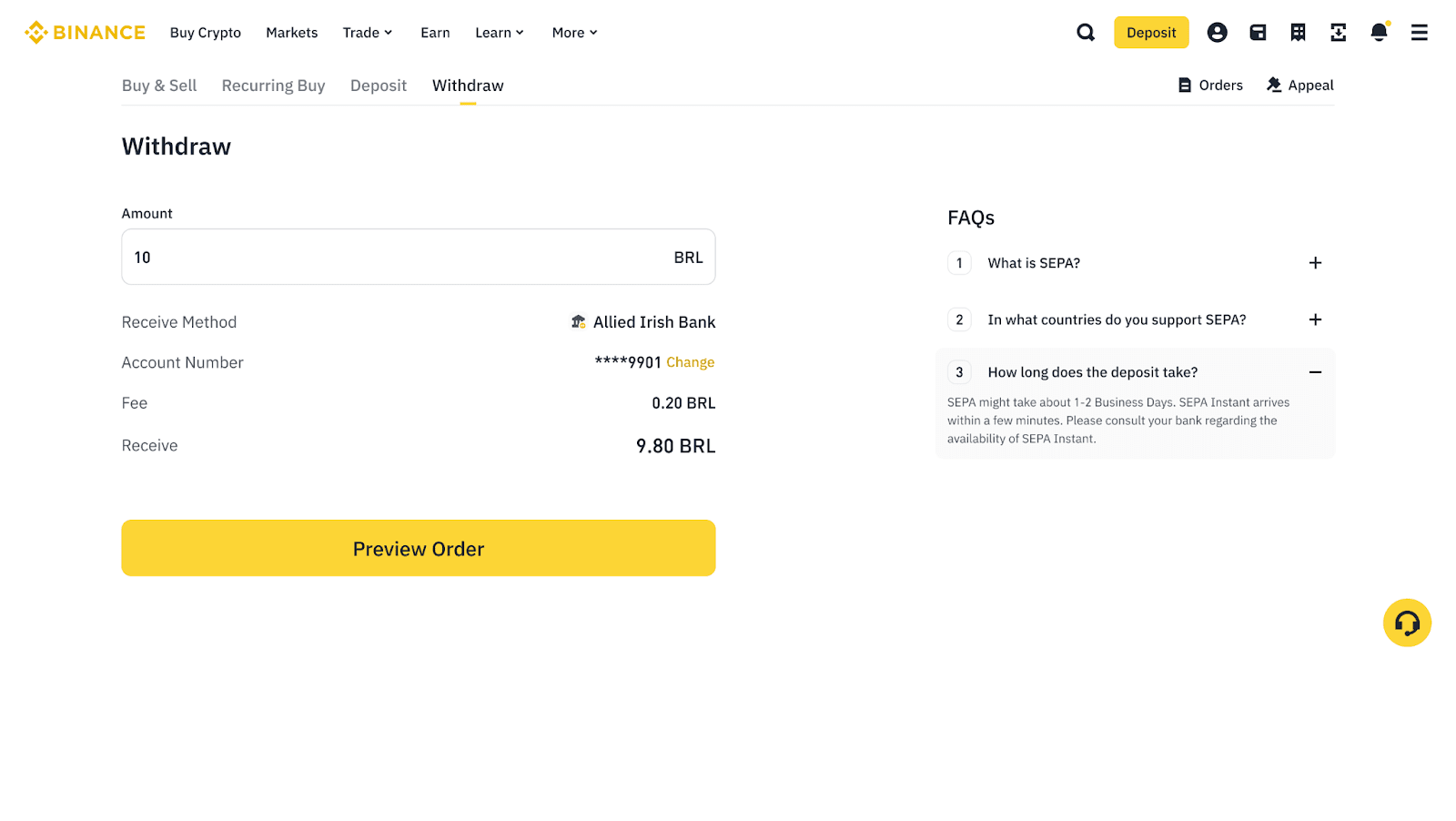Screen dimensions: 1456x821
Task: Click the Binance logo
Action: [85, 33]
